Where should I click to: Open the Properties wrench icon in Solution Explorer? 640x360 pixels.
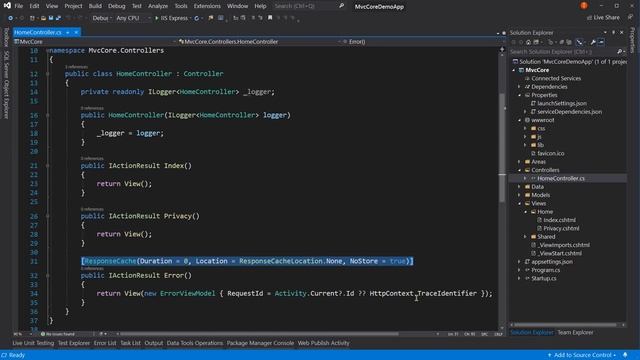(593, 42)
